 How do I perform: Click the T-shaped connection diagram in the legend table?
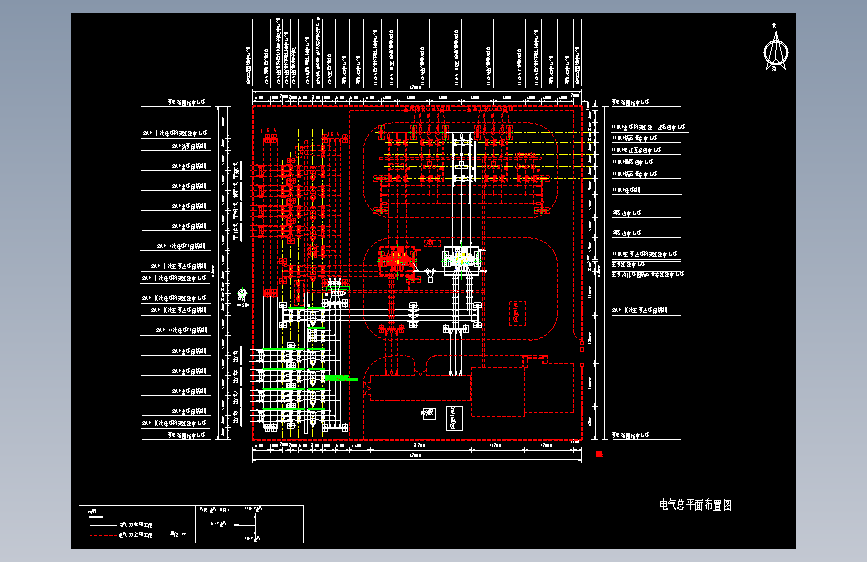(248, 524)
